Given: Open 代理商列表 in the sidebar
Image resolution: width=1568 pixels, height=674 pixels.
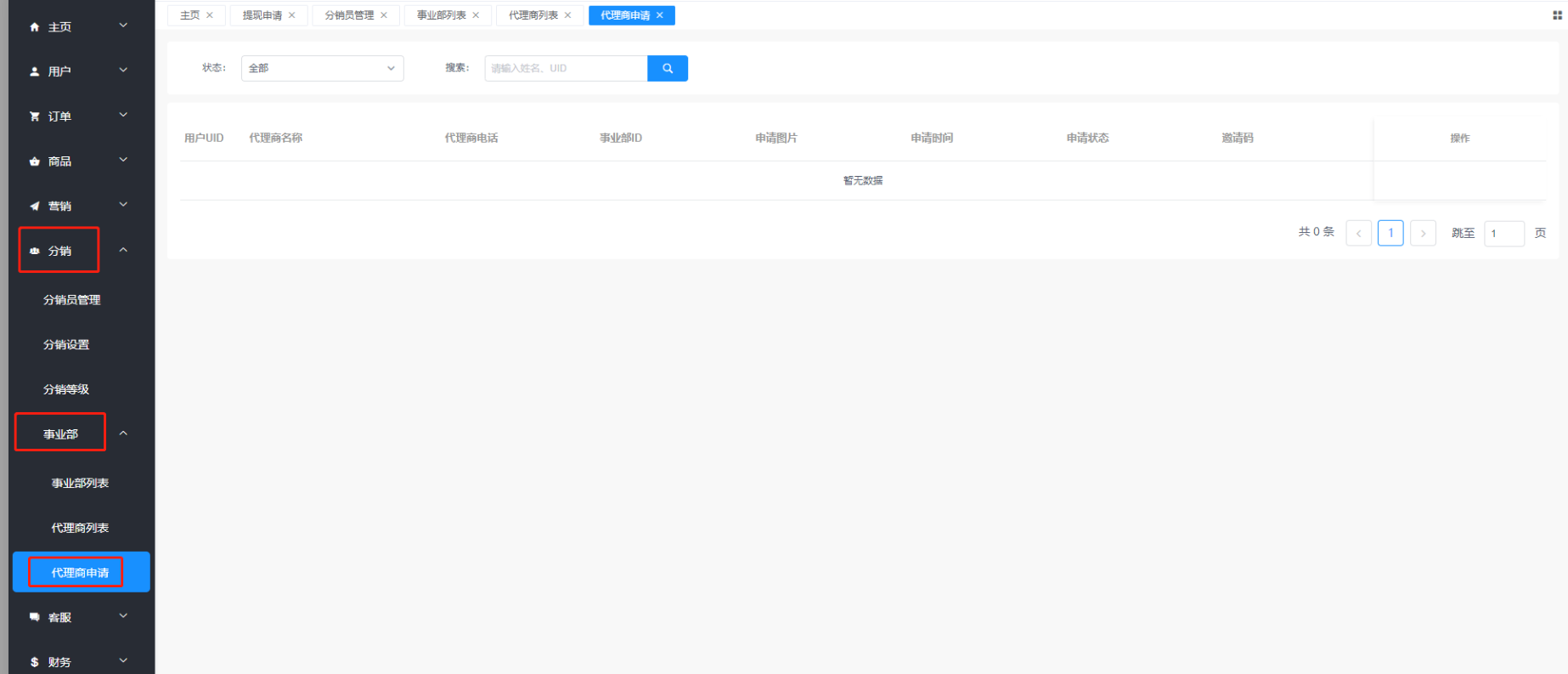Looking at the screenshot, I should (80, 528).
